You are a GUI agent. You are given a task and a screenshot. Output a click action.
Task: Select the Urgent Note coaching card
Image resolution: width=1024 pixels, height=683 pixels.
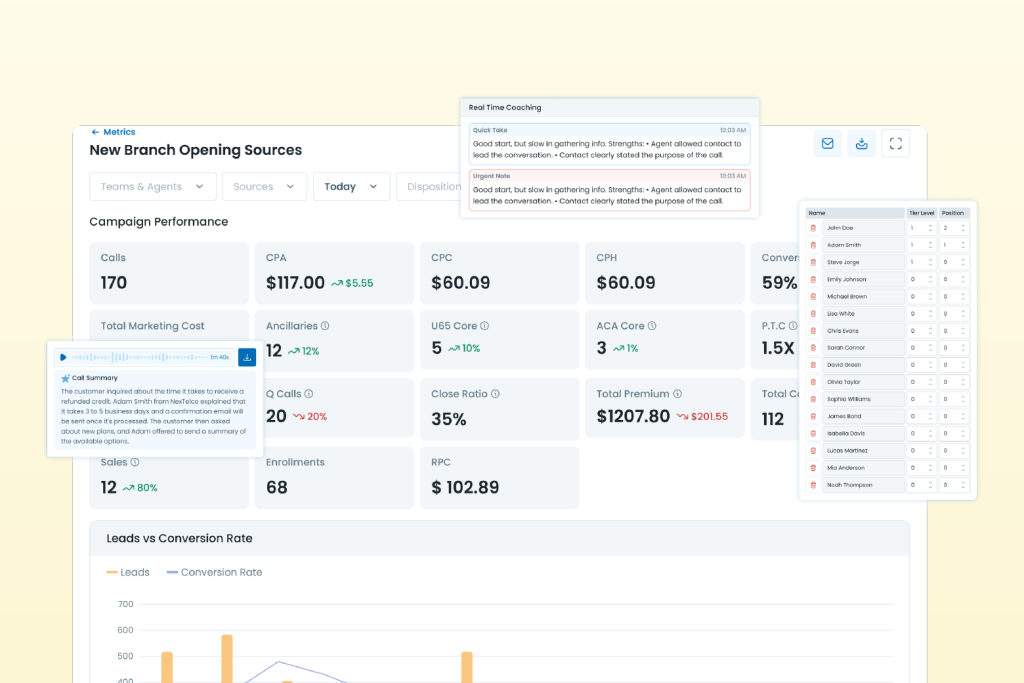[x=609, y=189]
